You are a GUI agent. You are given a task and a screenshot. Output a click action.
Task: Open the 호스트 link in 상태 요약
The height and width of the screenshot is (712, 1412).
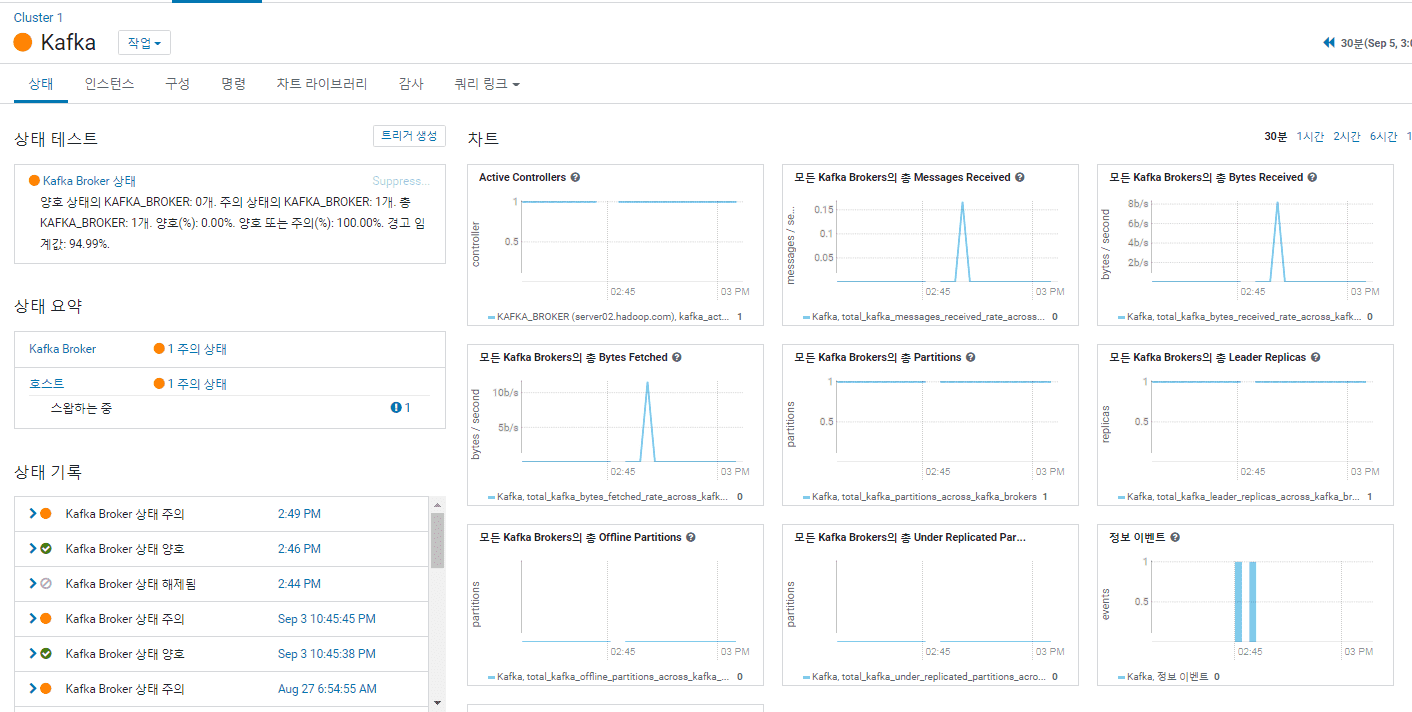click(46, 384)
